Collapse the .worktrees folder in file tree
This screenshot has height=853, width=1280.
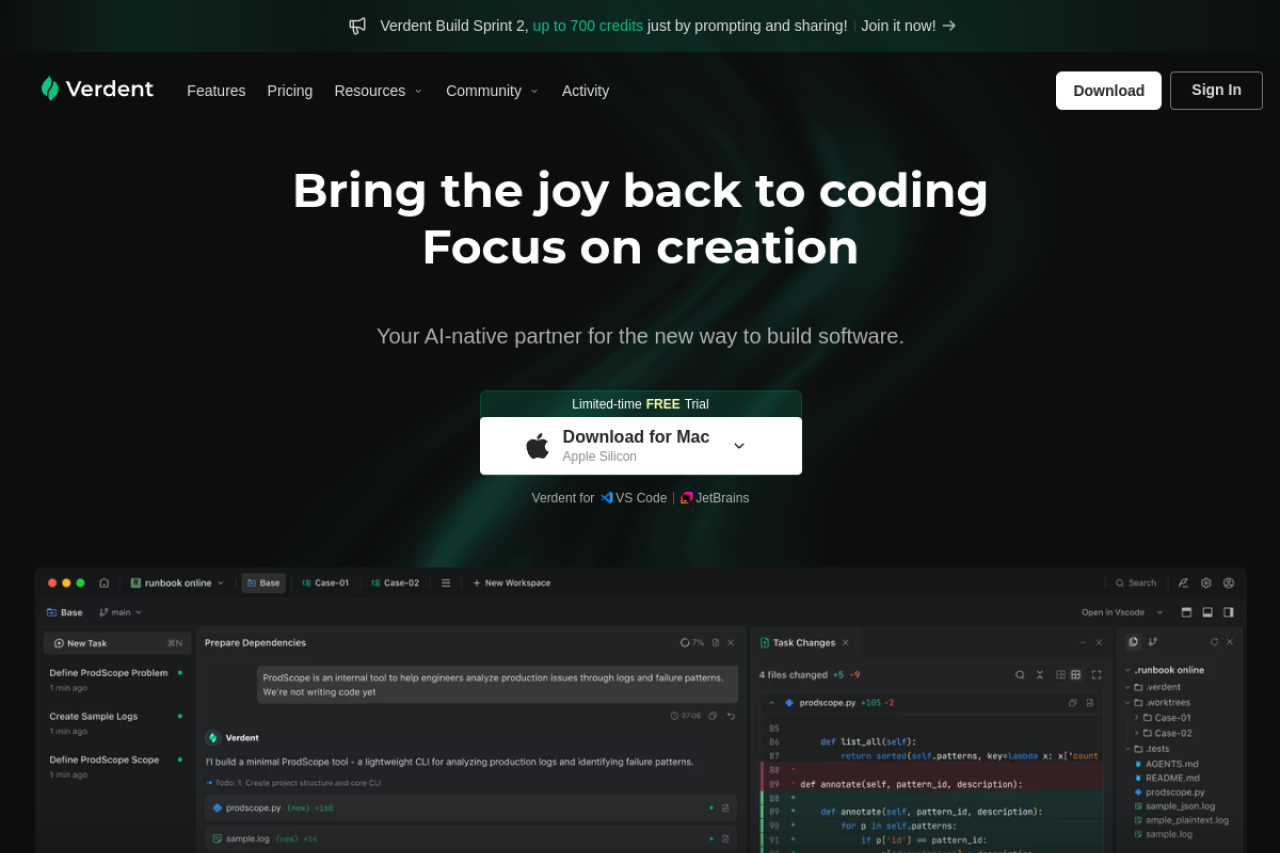tap(1128, 702)
